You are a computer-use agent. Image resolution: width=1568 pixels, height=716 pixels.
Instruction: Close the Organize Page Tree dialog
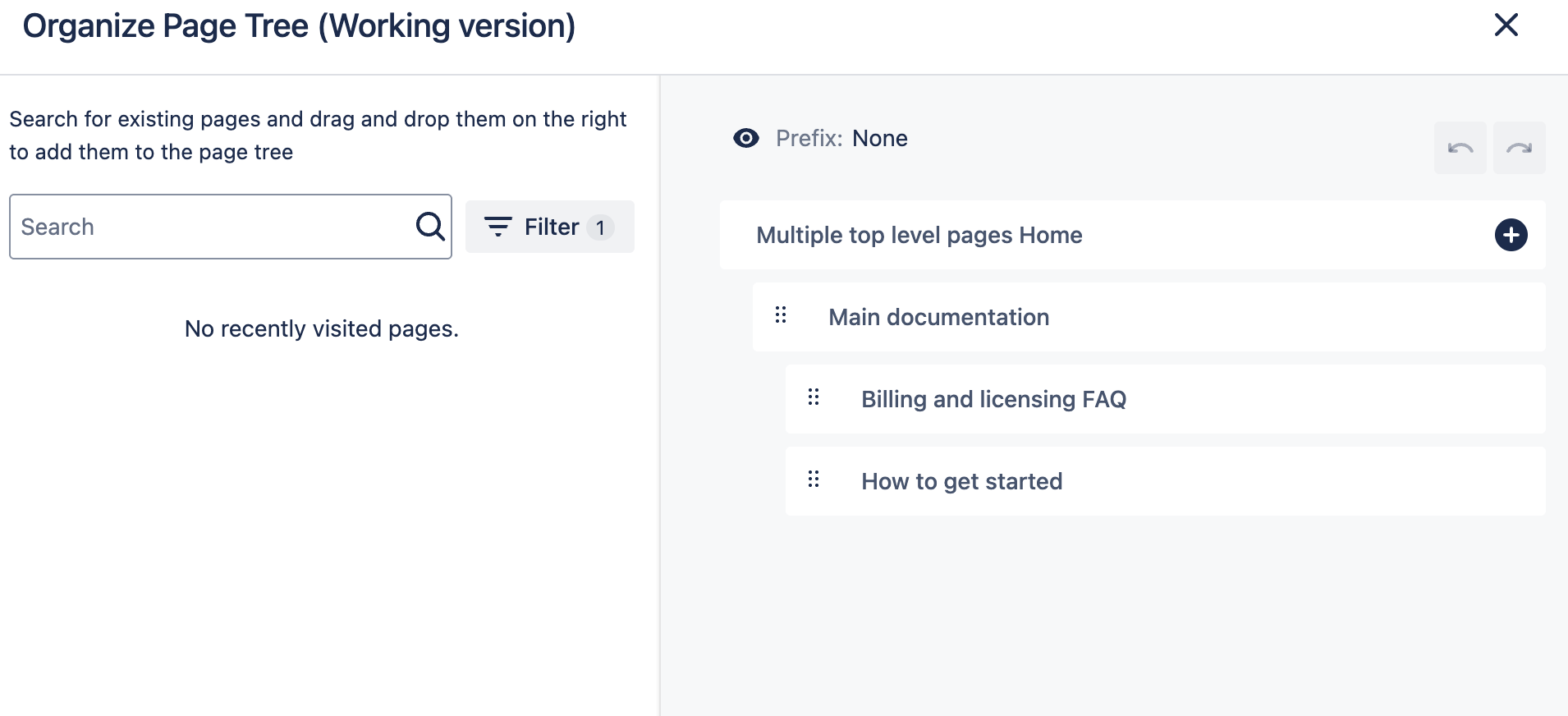click(x=1506, y=25)
